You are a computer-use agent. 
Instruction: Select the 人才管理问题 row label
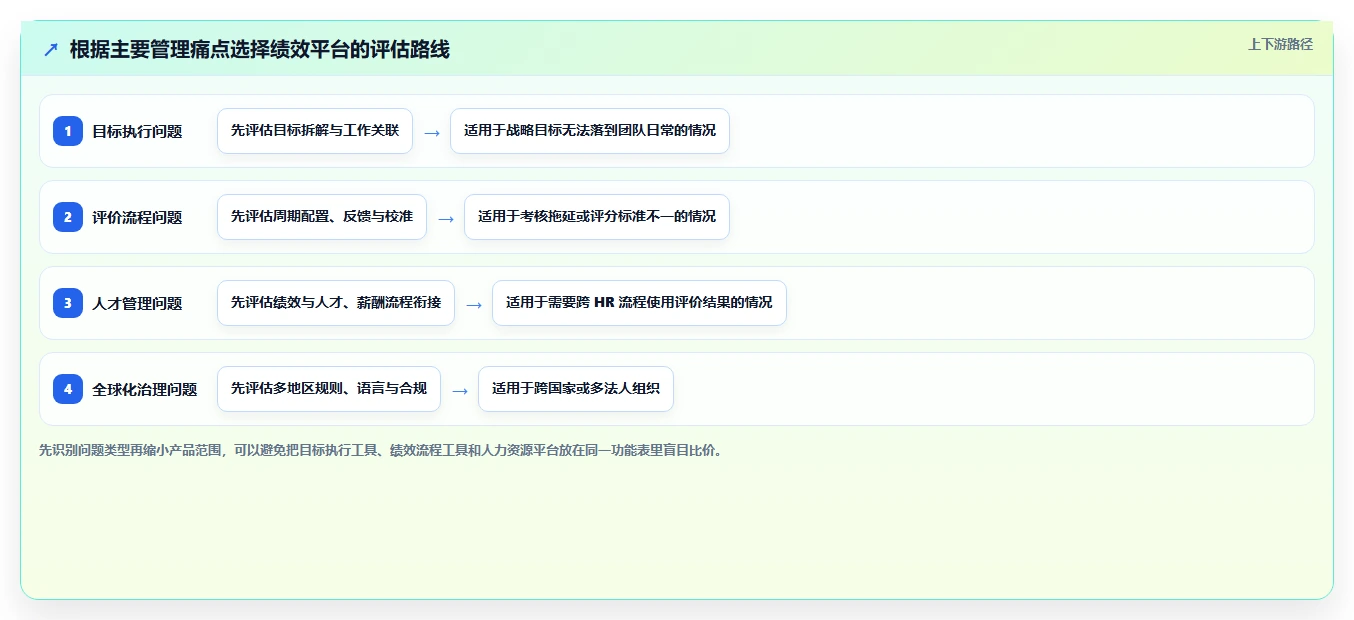click(x=137, y=303)
